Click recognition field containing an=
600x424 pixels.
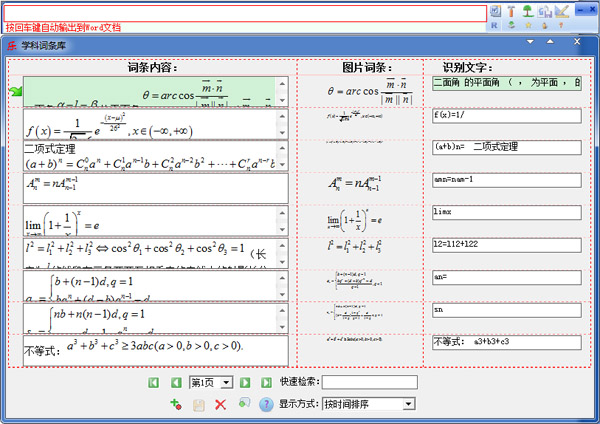(x=507, y=277)
